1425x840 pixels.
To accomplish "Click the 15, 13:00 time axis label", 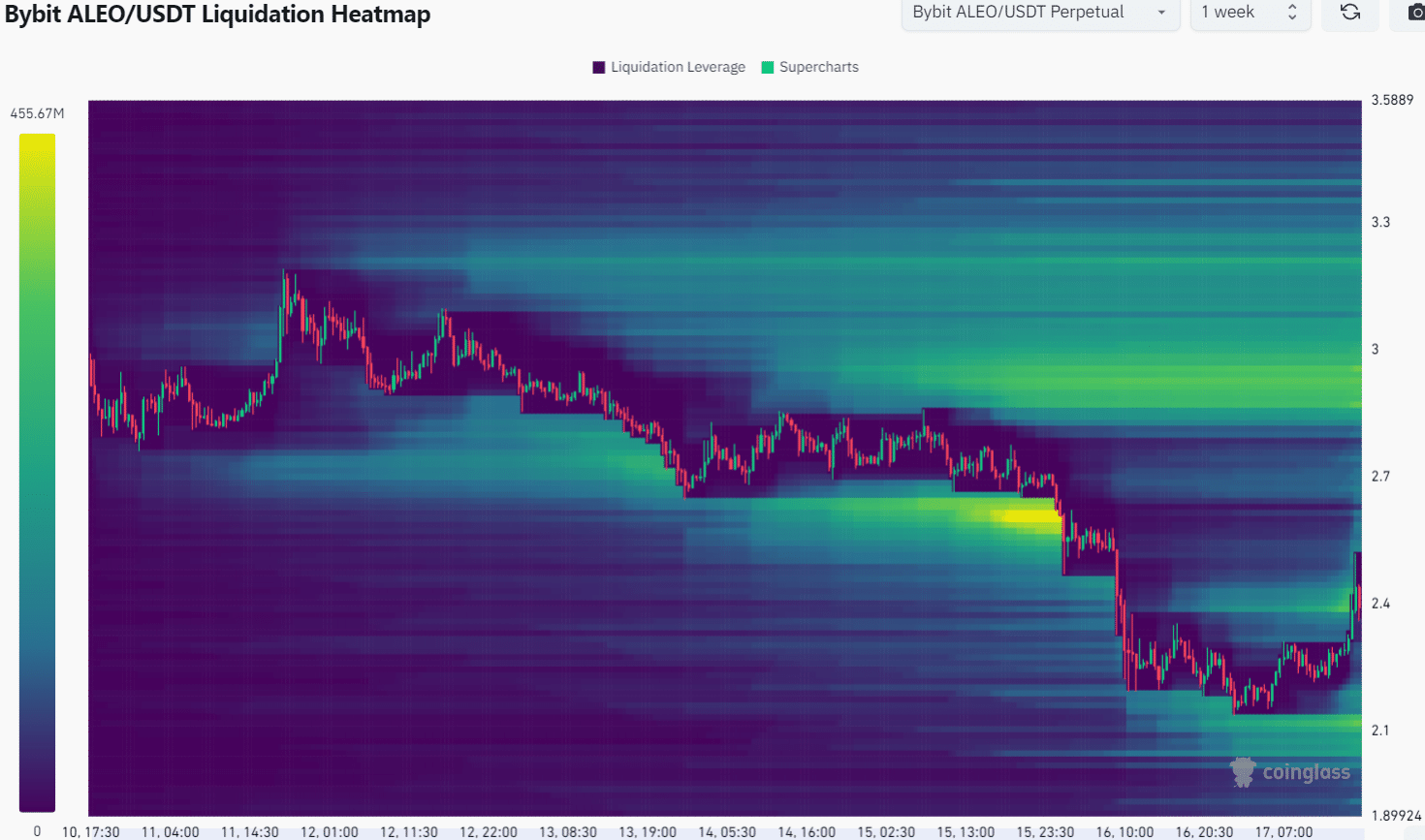I will click(966, 832).
